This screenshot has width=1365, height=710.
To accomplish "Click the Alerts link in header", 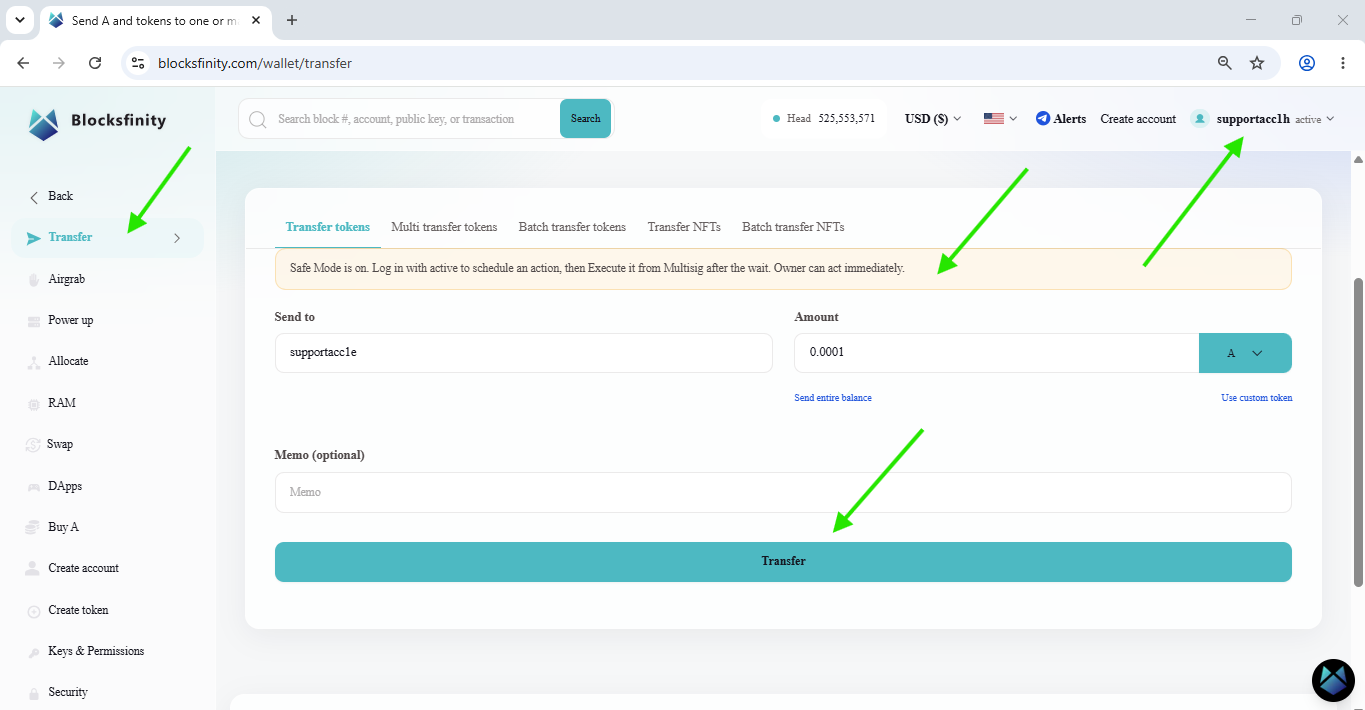I will pyautogui.click(x=1069, y=119).
